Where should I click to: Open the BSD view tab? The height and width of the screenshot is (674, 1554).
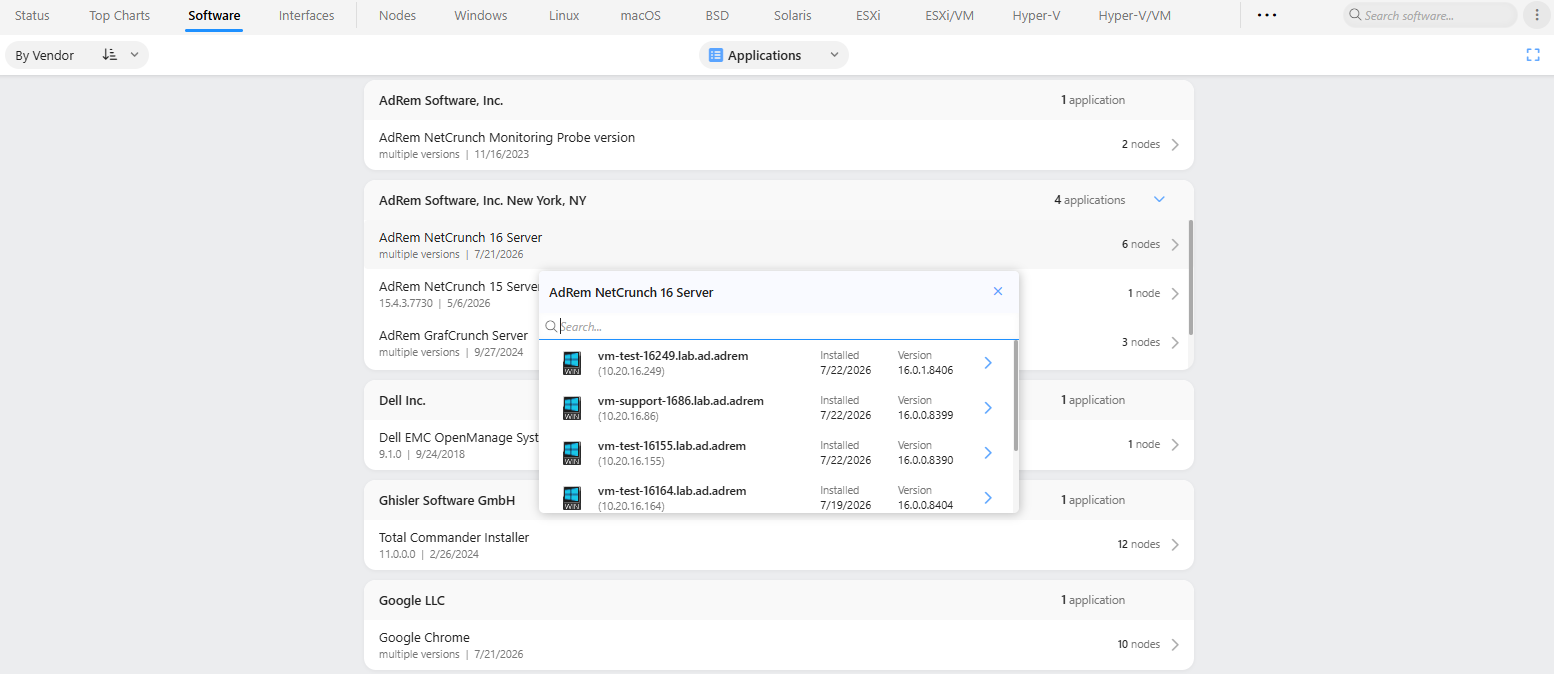pyautogui.click(x=717, y=15)
